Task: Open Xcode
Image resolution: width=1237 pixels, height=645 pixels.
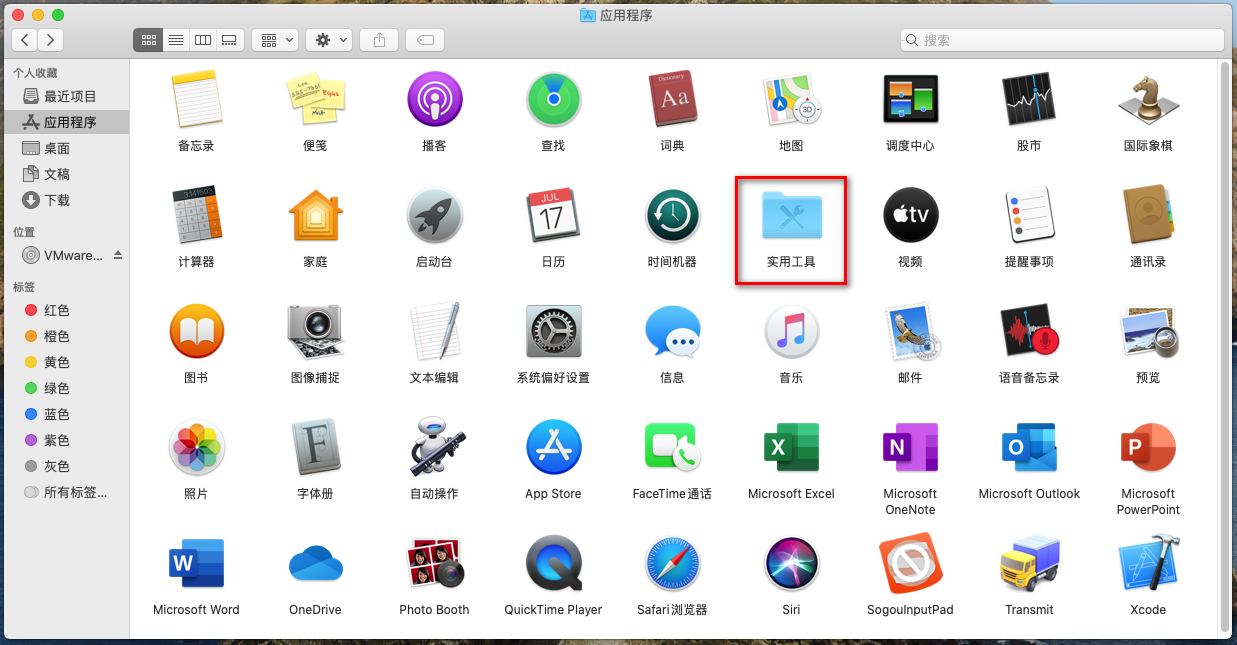Action: [x=1148, y=563]
